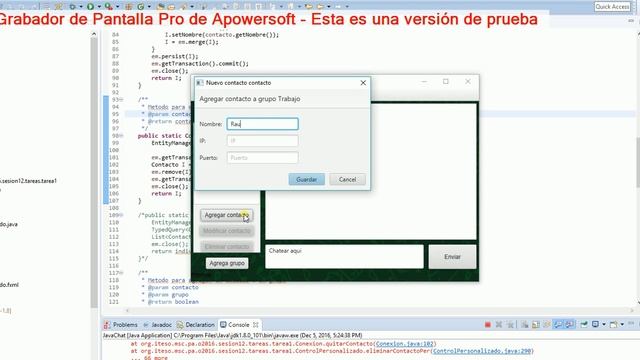This screenshot has width=640, height=360.
Task: Open the Display Selected Console dropdown arrow
Action: click(604, 324)
